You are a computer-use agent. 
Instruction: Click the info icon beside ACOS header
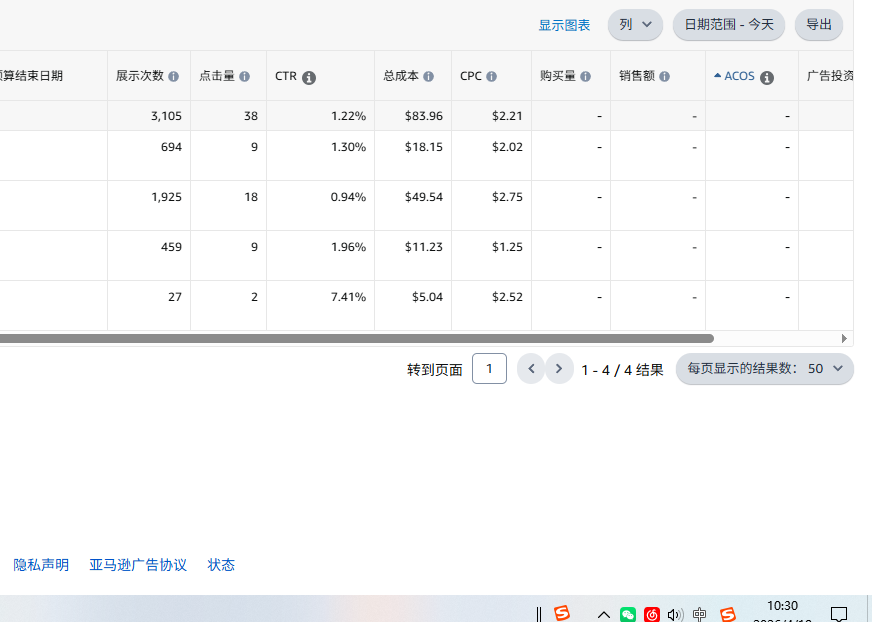tap(767, 78)
